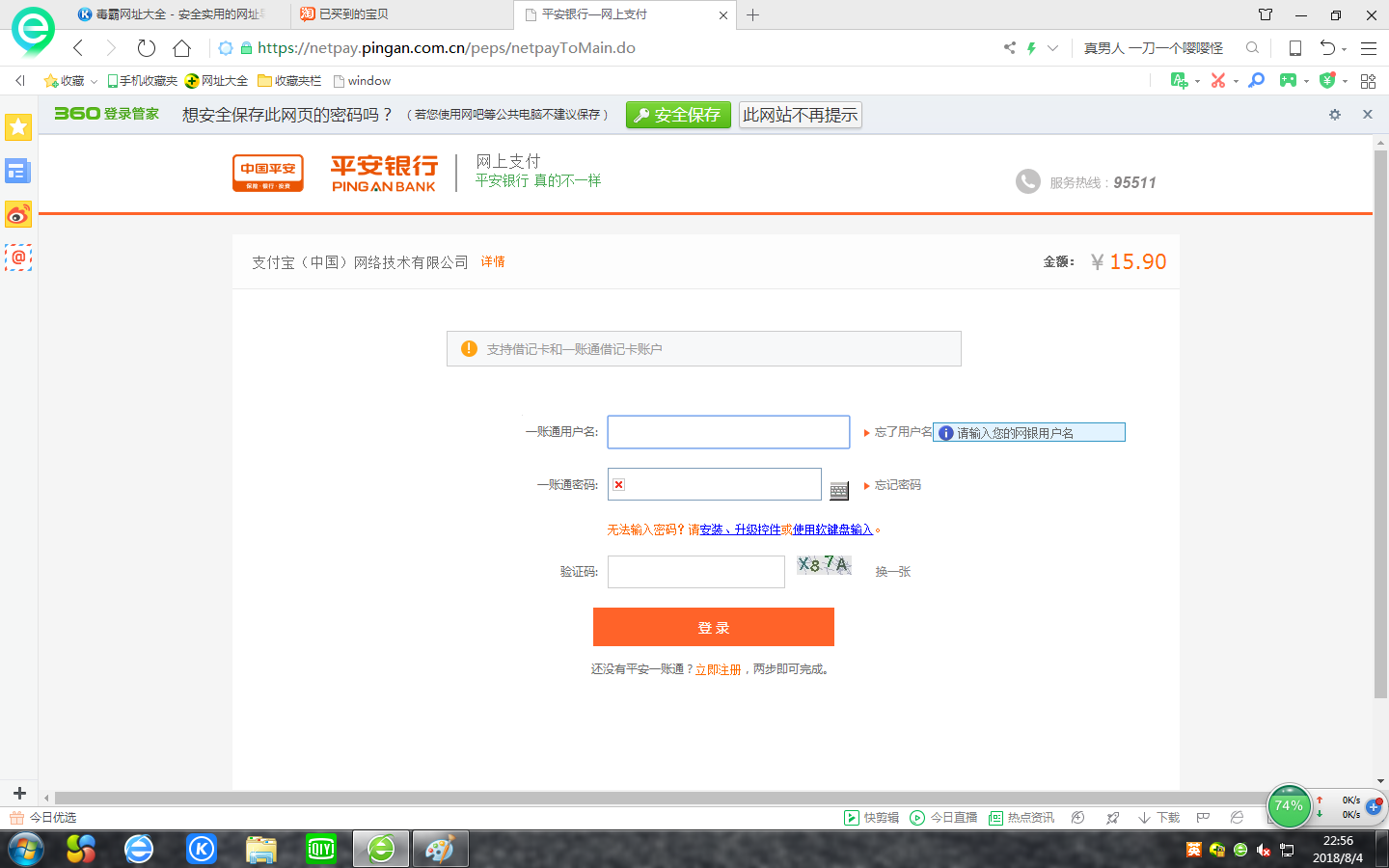1389x868 pixels.
Task: Click the 忘记密码 link
Action: [x=897, y=485]
